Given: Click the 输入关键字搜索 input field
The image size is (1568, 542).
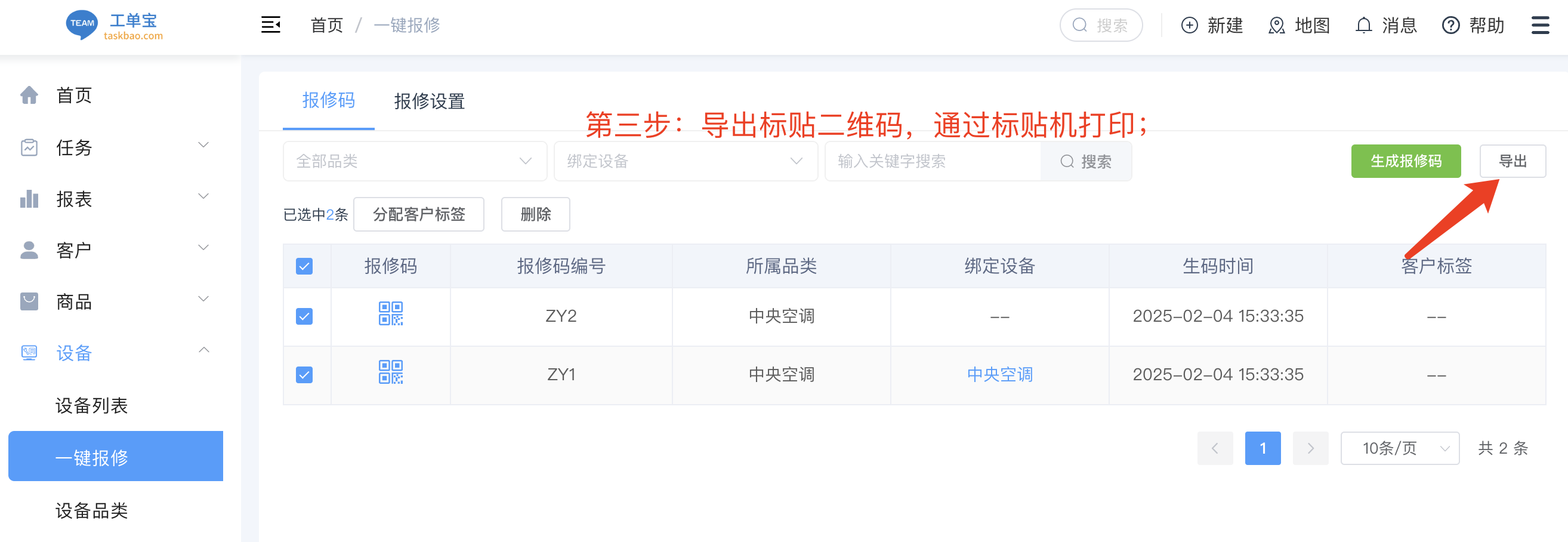Looking at the screenshot, I should pyautogui.click(x=933, y=161).
